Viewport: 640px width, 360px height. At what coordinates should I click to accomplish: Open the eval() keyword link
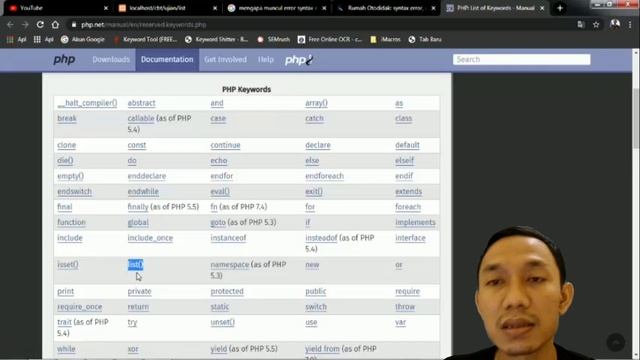220,192
